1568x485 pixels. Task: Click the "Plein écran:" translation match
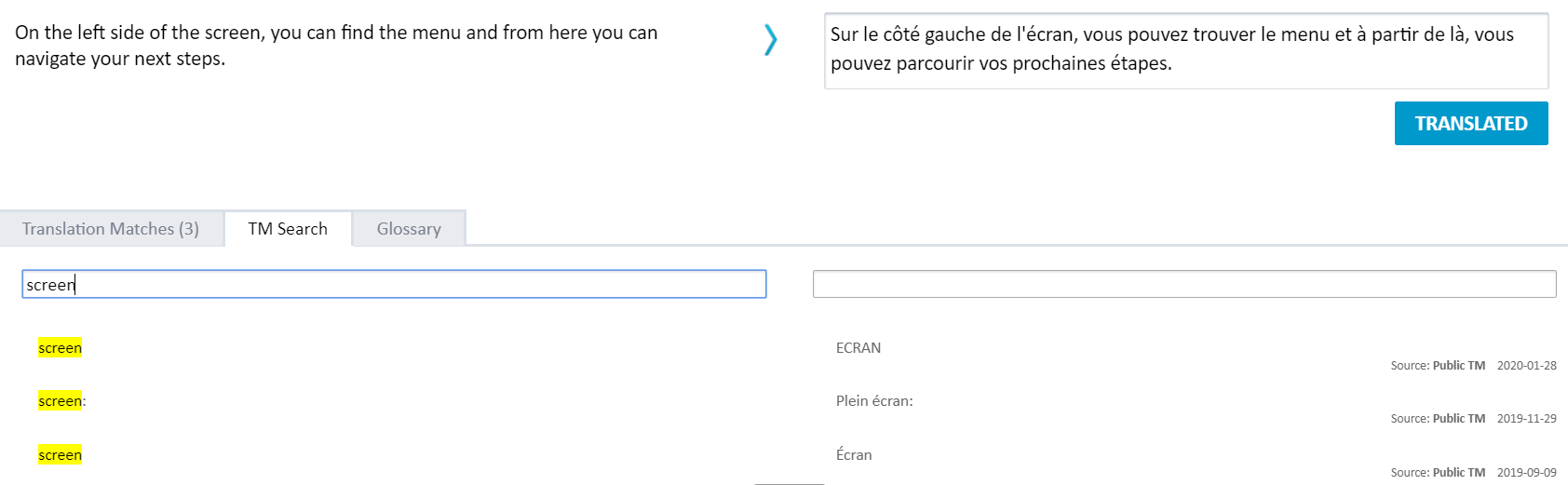click(x=874, y=401)
